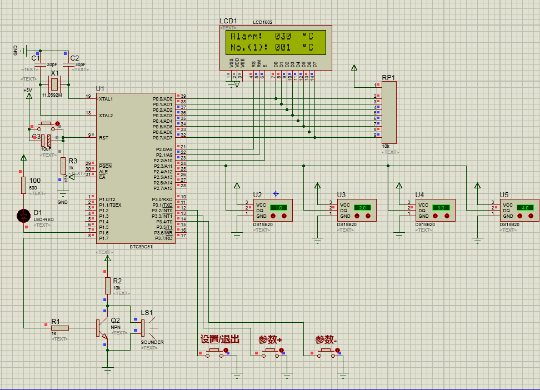The width and height of the screenshot is (540, 390).
Task: Click the SOUNDER label under LS1
Action: pyautogui.click(x=152, y=342)
